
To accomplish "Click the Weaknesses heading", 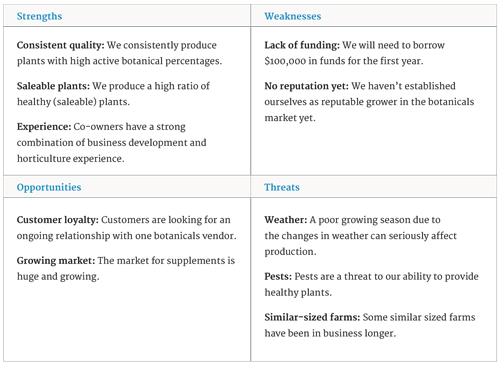I will coord(293,16).
